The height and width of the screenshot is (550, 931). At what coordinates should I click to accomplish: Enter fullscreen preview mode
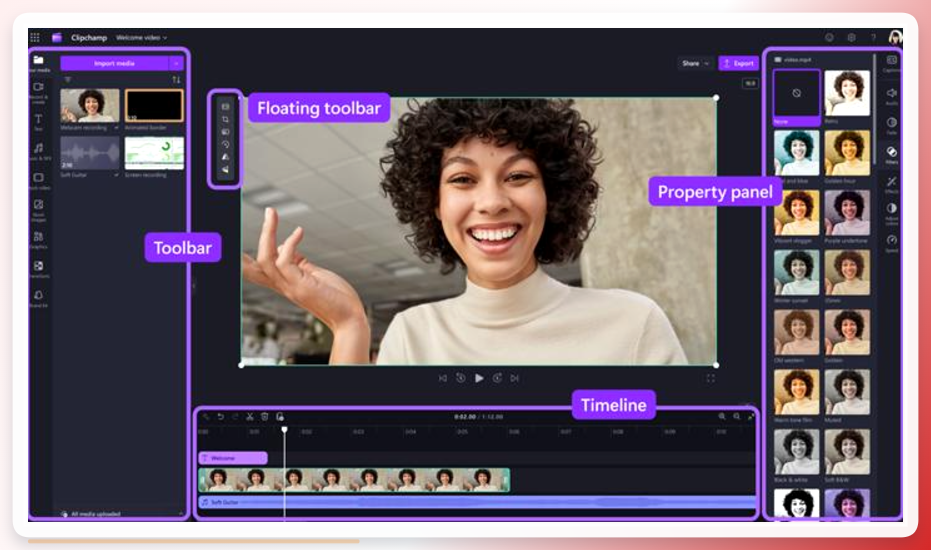coord(711,378)
